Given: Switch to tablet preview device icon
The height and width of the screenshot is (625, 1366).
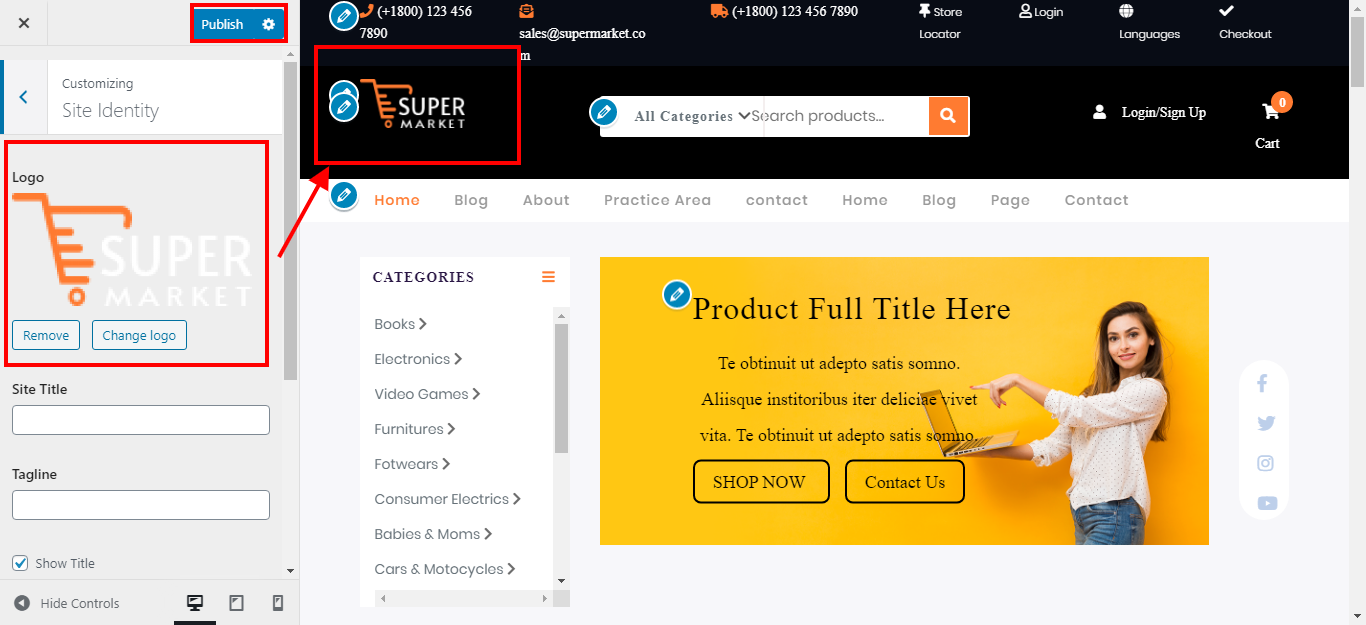Looking at the screenshot, I should [x=236, y=603].
